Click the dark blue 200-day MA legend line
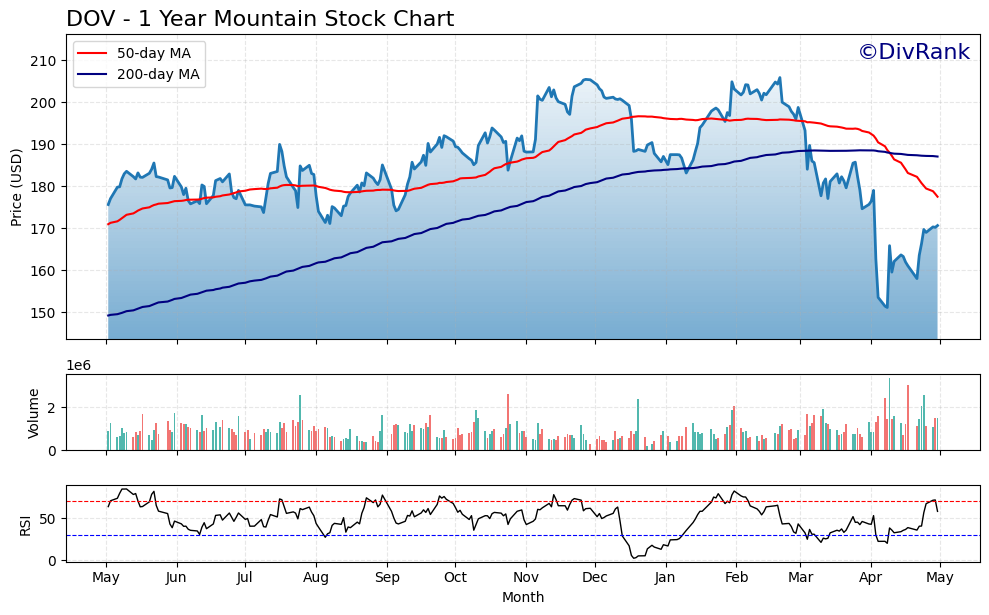Viewport: 989px width, 615px height. 93,74
